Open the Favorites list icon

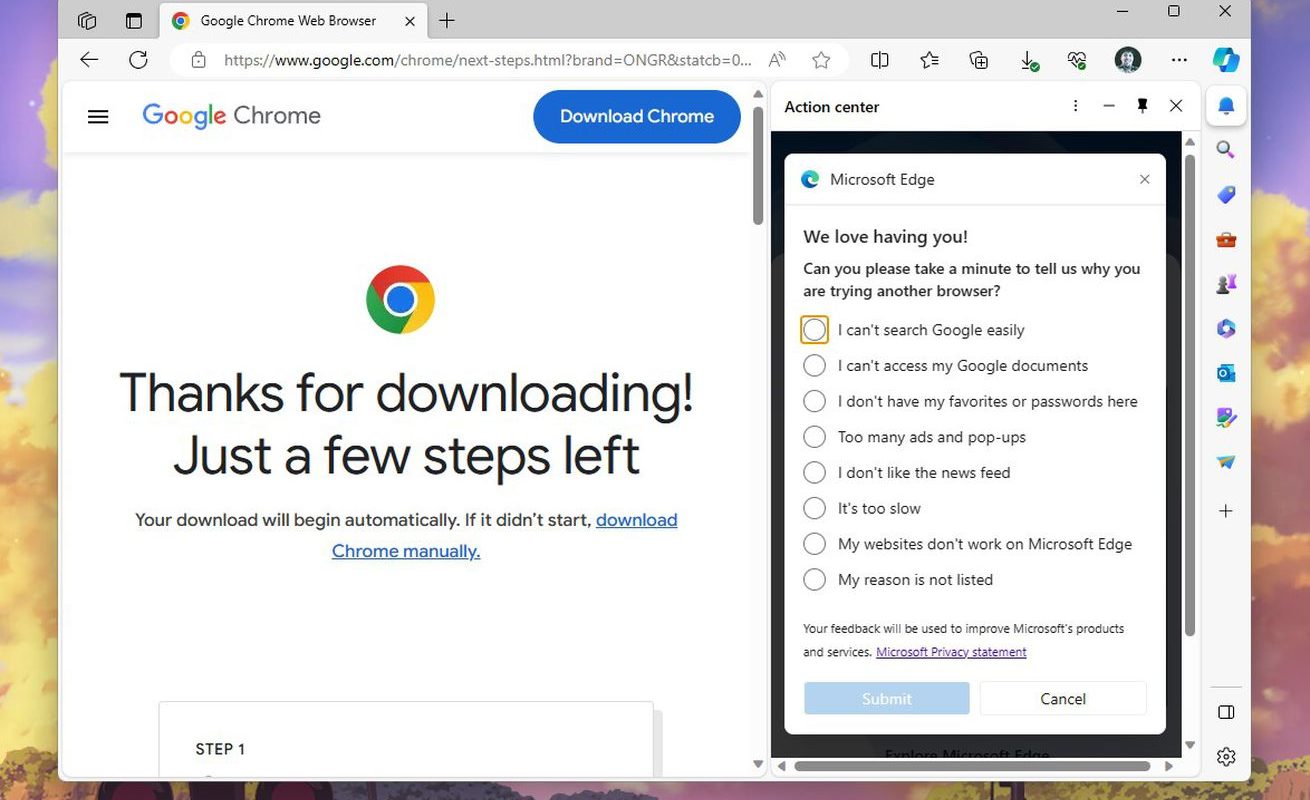pyautogui.click(x=930, y=60)
